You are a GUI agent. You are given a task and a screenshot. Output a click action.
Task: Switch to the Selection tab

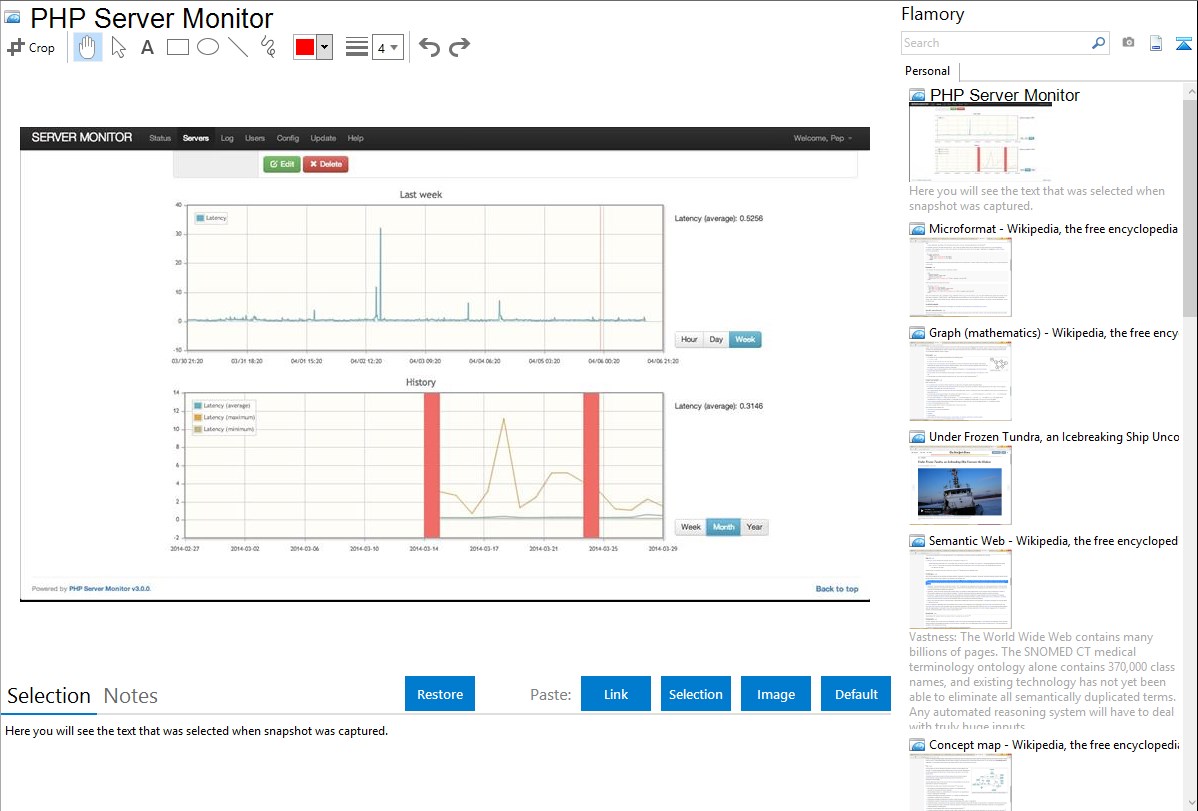point(49,696)
